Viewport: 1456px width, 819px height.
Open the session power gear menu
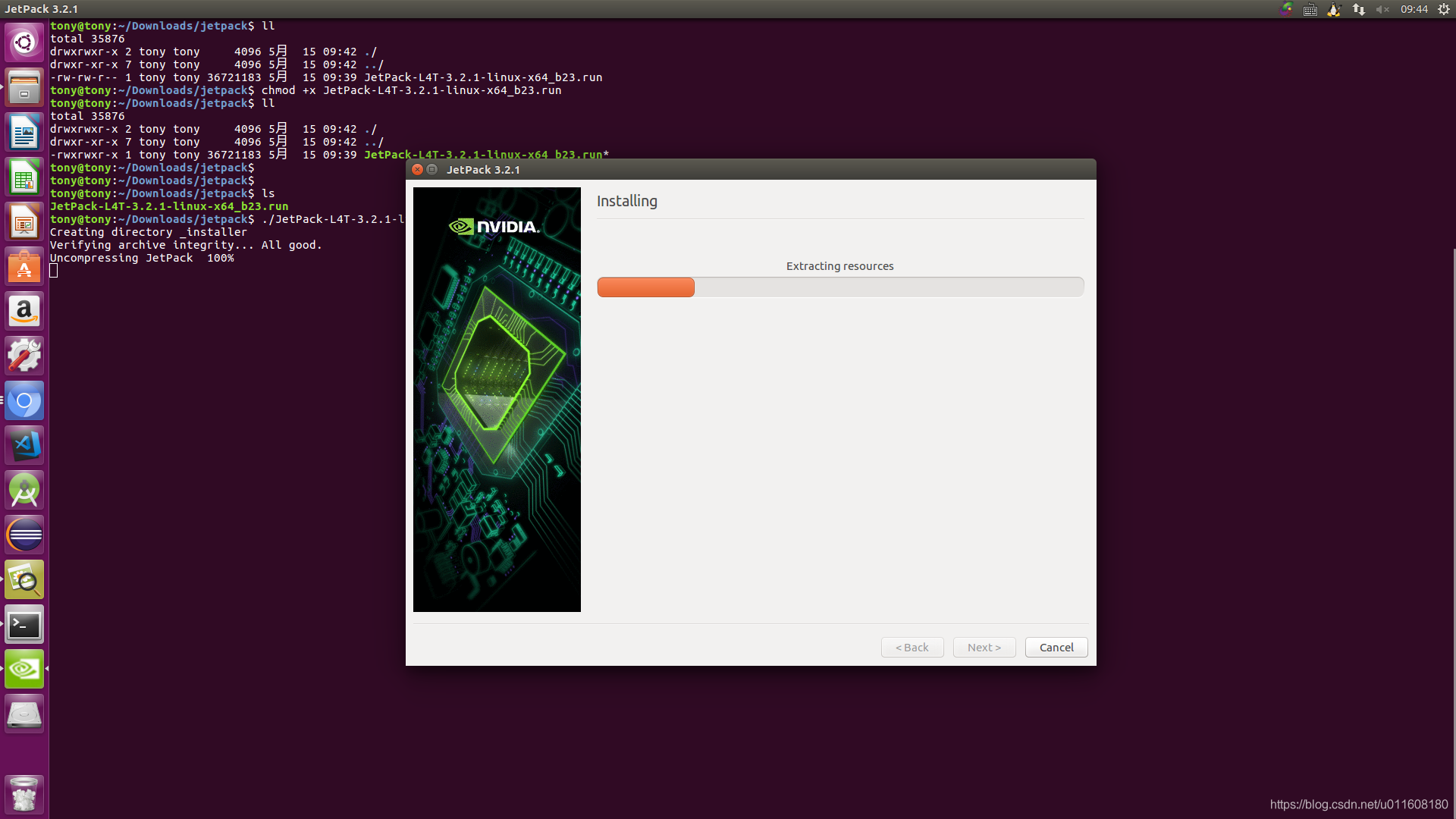tap(1444, 9)
